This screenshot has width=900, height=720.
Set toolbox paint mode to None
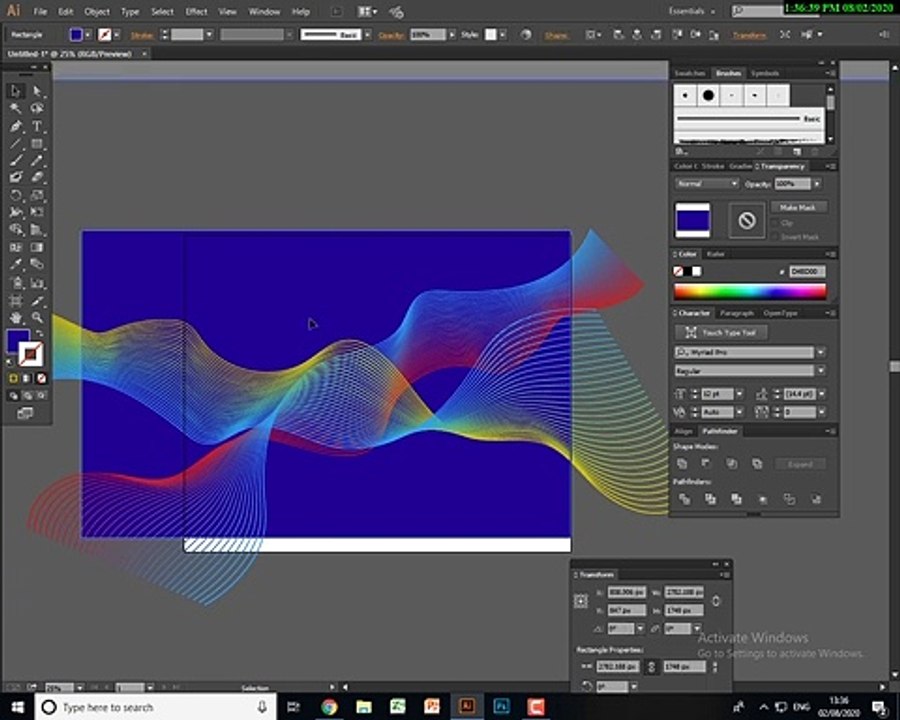41,378
